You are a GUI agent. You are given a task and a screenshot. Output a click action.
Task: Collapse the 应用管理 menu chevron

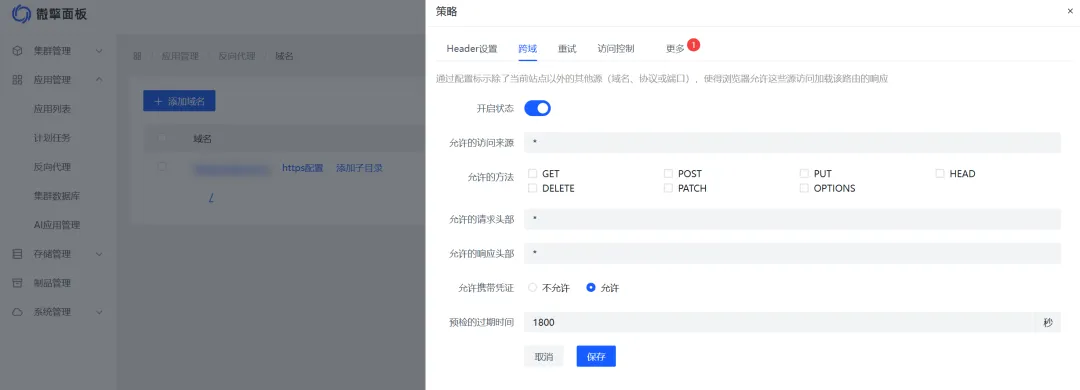pos(99,80)
